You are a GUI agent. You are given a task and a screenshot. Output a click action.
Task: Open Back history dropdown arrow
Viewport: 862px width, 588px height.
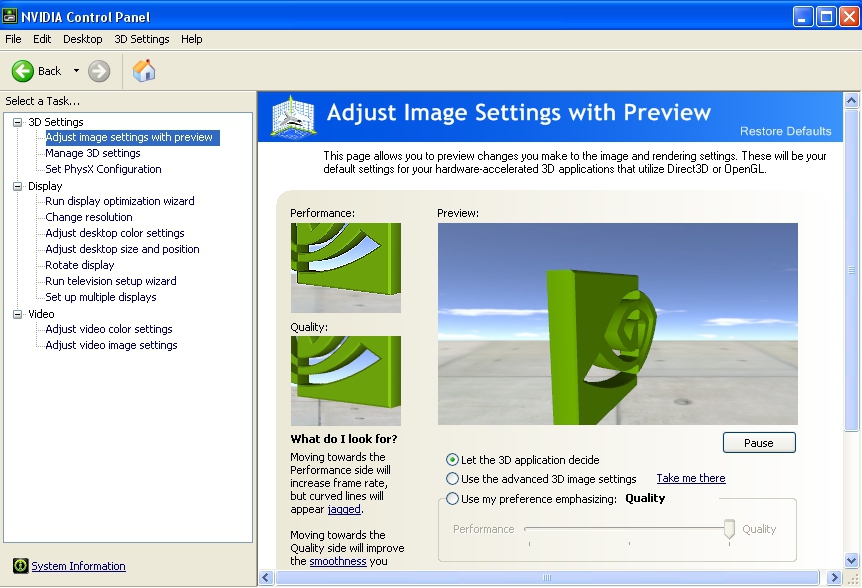76,71
